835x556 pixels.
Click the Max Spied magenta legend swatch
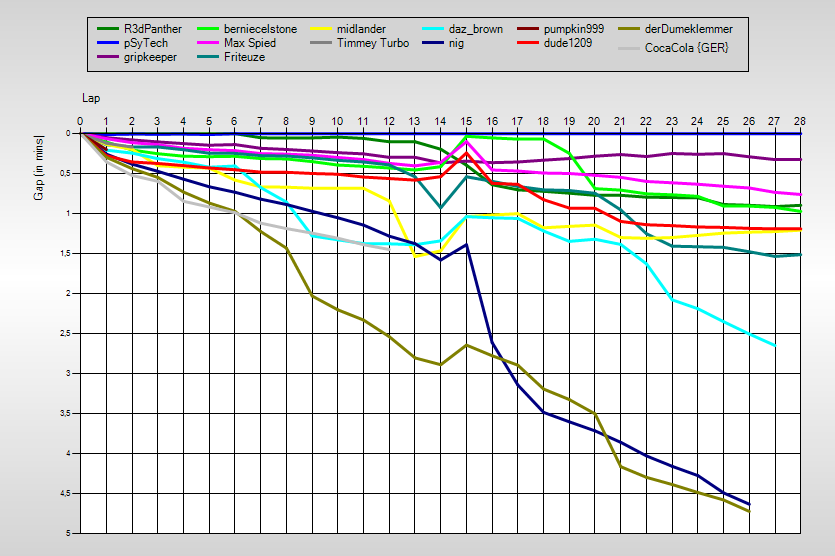point(208,43)
